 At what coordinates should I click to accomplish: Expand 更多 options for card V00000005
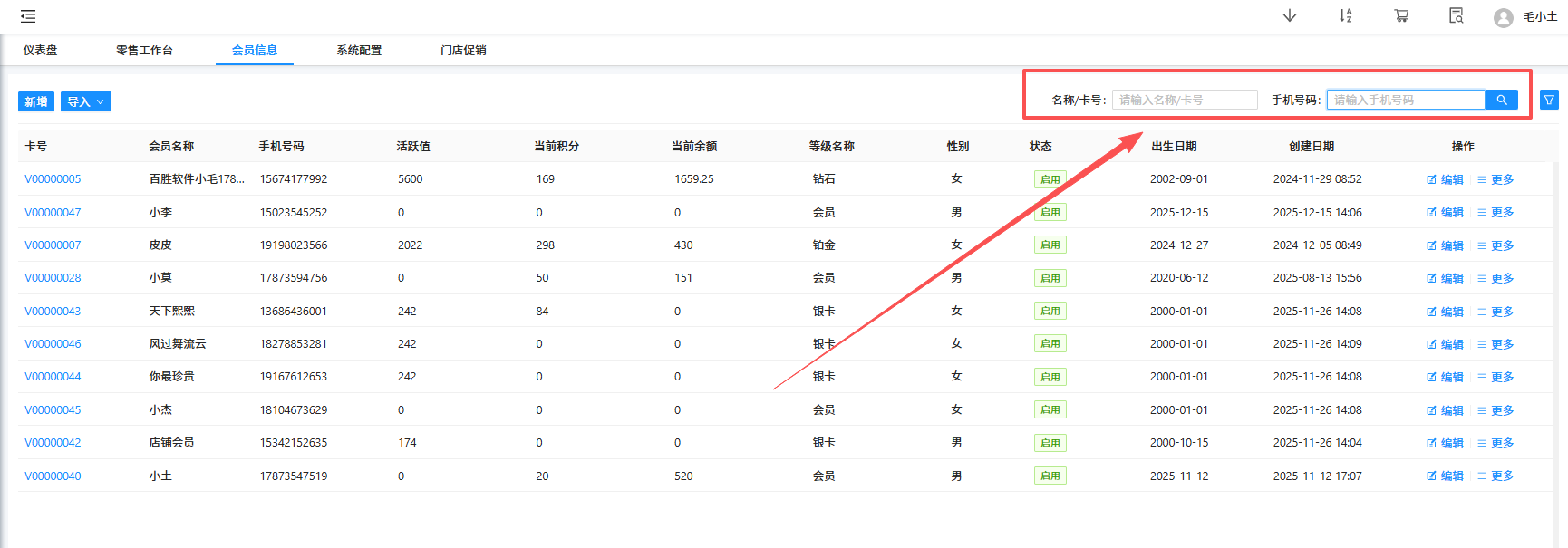point(1495,179)
